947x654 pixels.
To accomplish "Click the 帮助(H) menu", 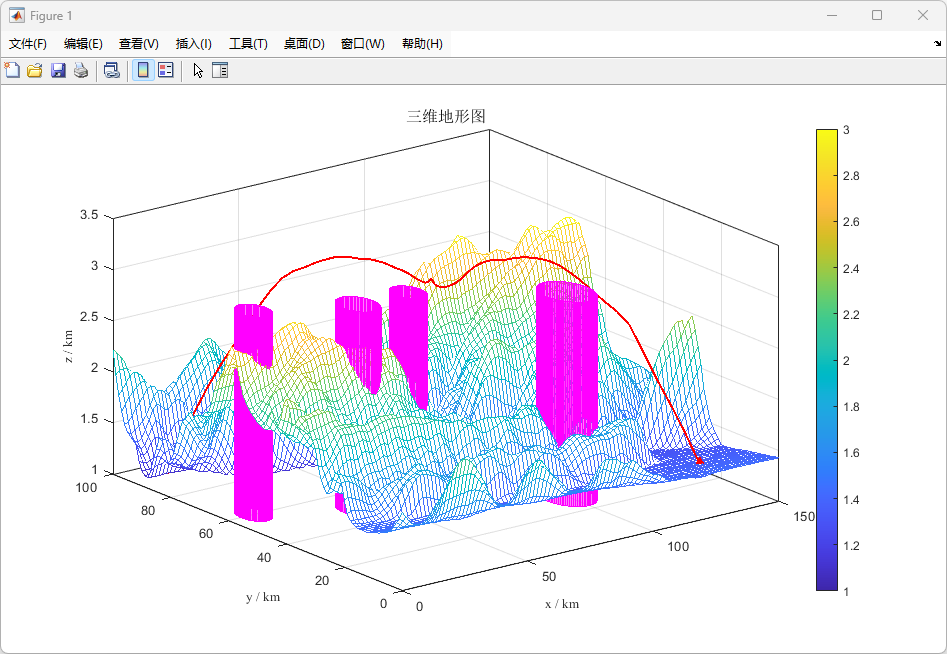I will (x=422, y=44).
